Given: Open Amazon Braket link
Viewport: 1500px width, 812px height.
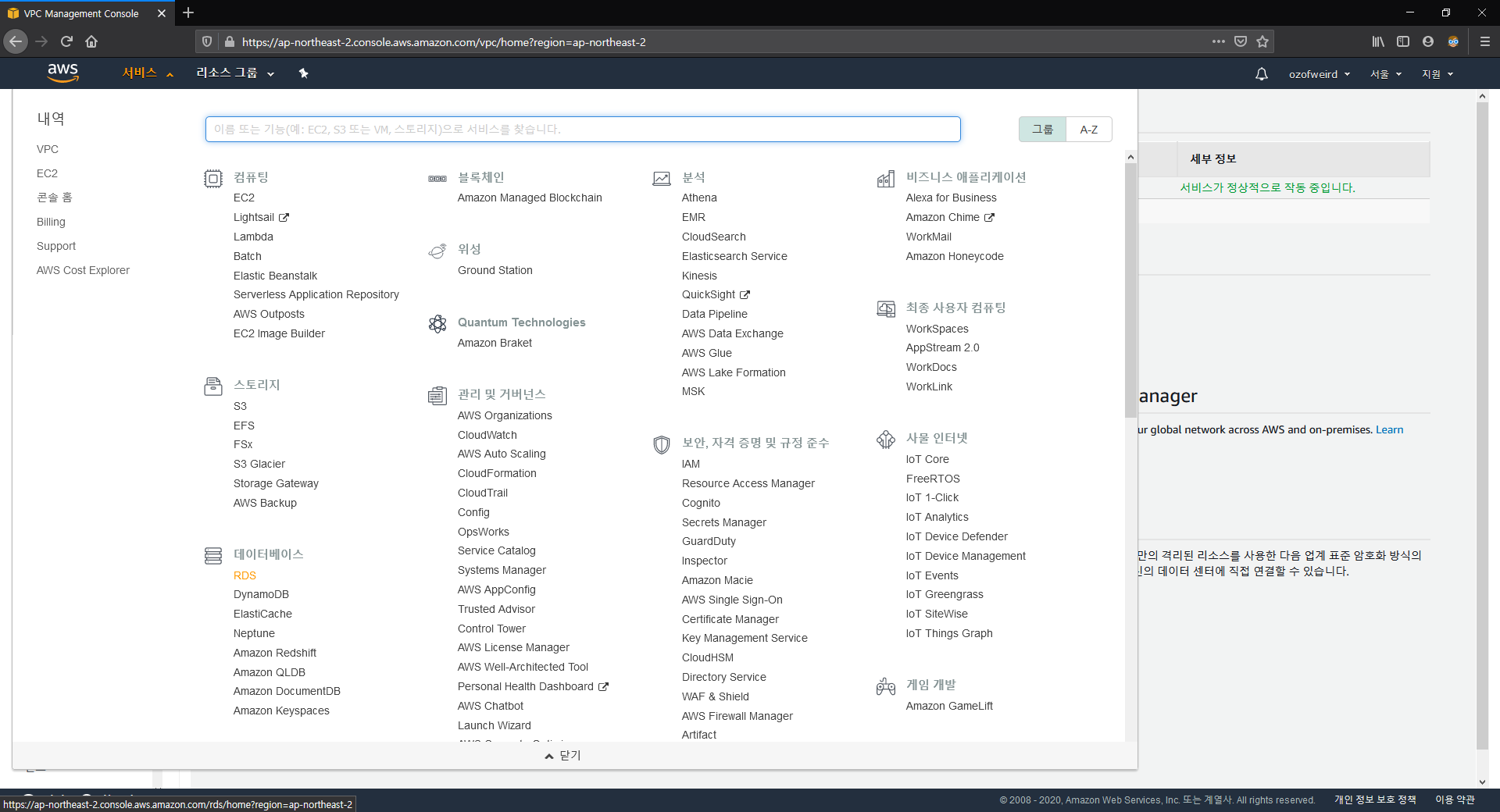Looking at the screenshot, I should coord(495,343).
